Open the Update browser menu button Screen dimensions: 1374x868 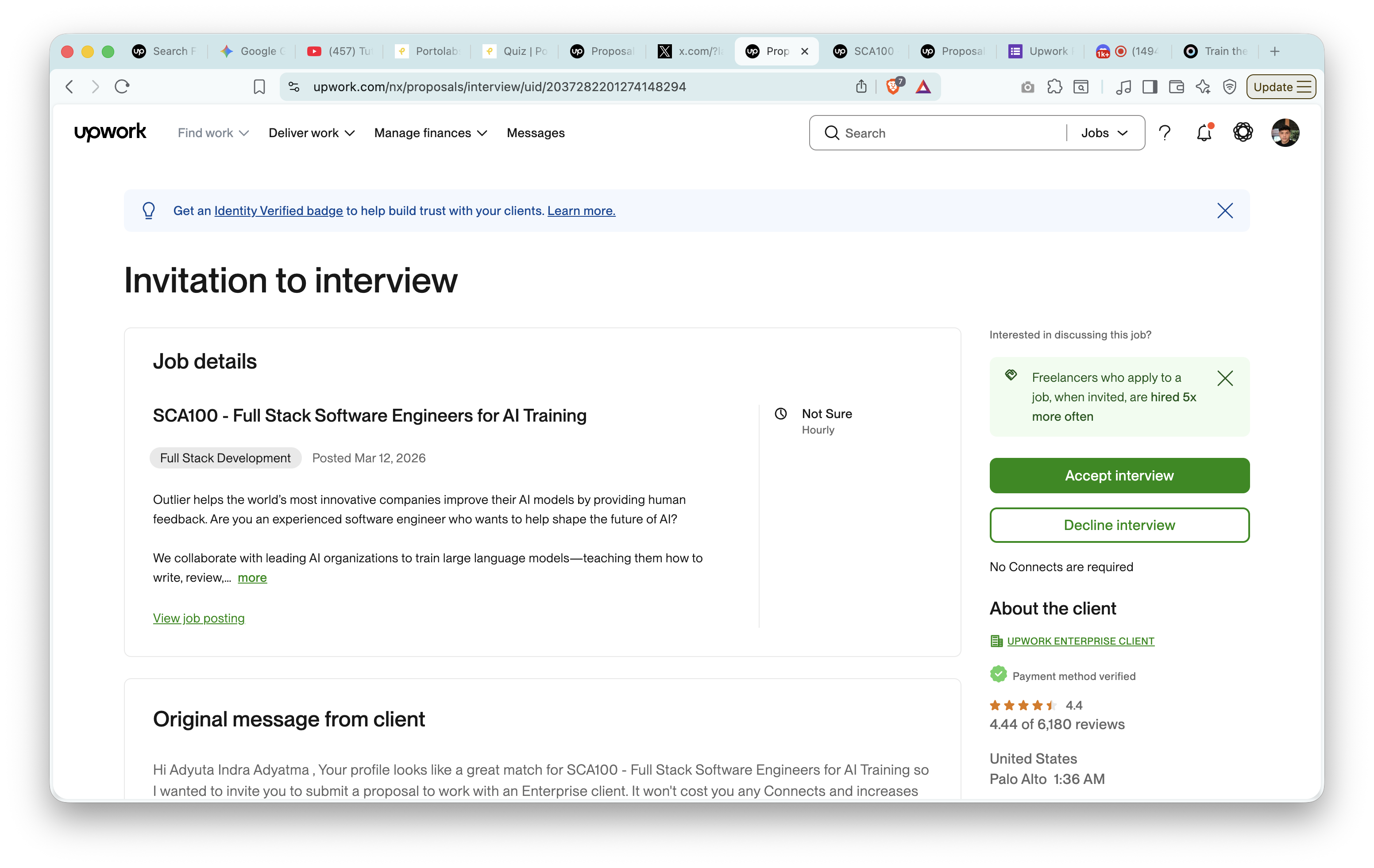point(1281,87)
